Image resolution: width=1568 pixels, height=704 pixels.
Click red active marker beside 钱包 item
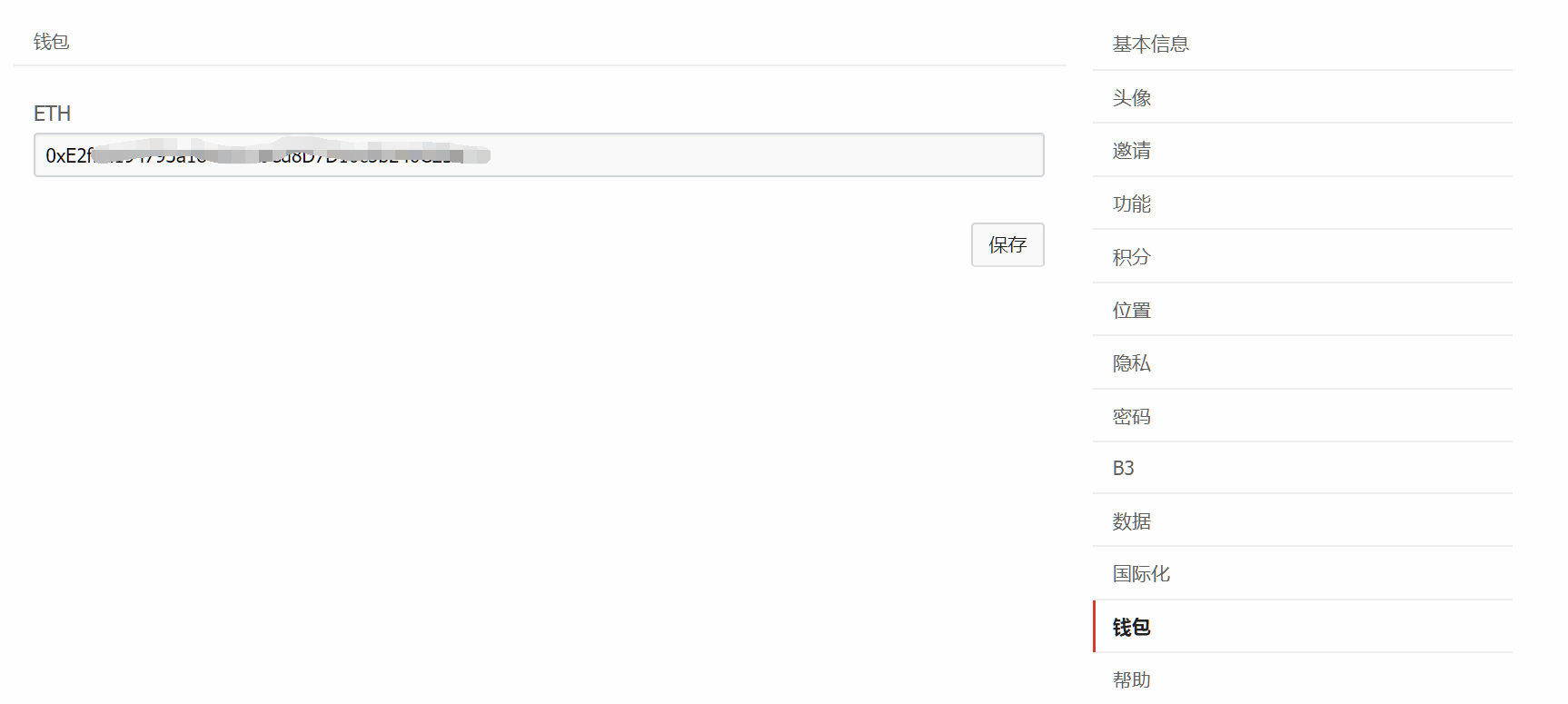coord(1095,627)
